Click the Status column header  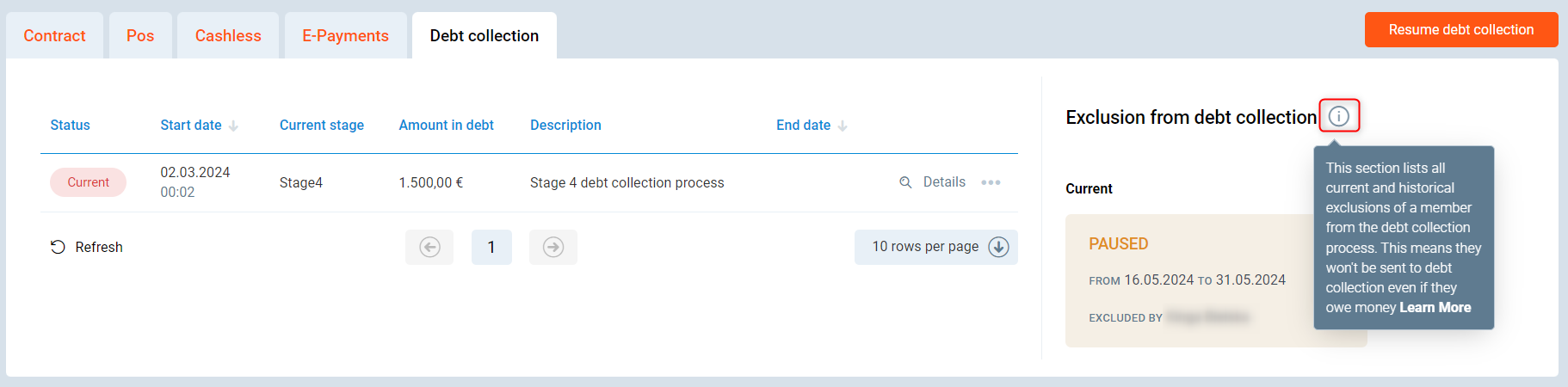(70, 126)
